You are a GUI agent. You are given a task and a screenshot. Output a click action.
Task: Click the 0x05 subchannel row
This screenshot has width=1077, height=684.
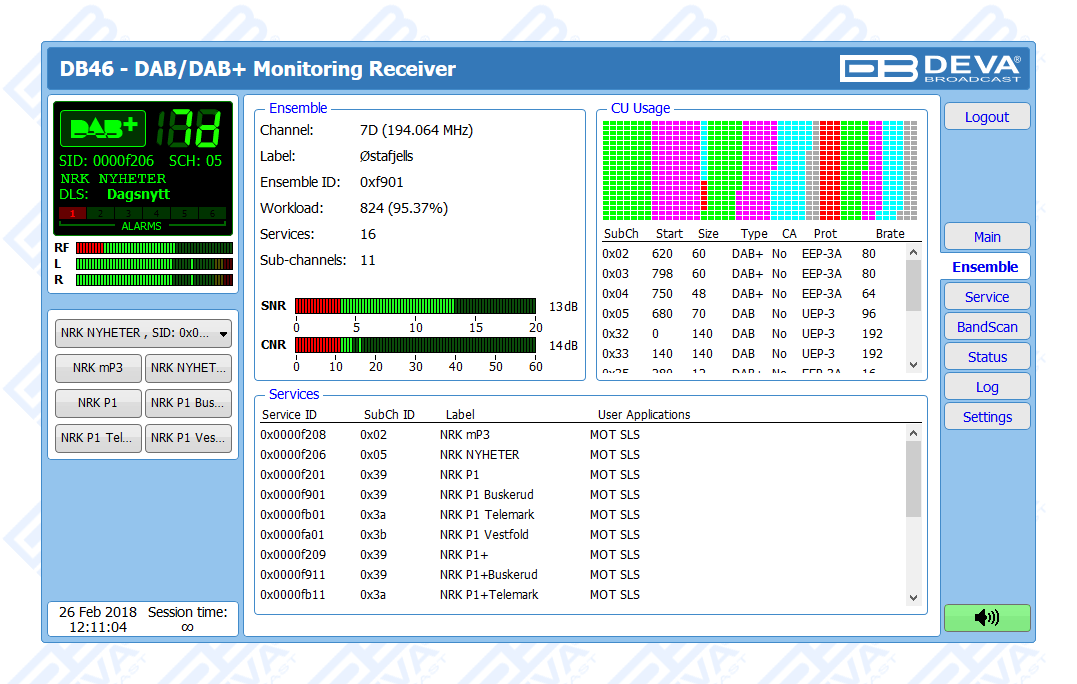pos(750,314)
